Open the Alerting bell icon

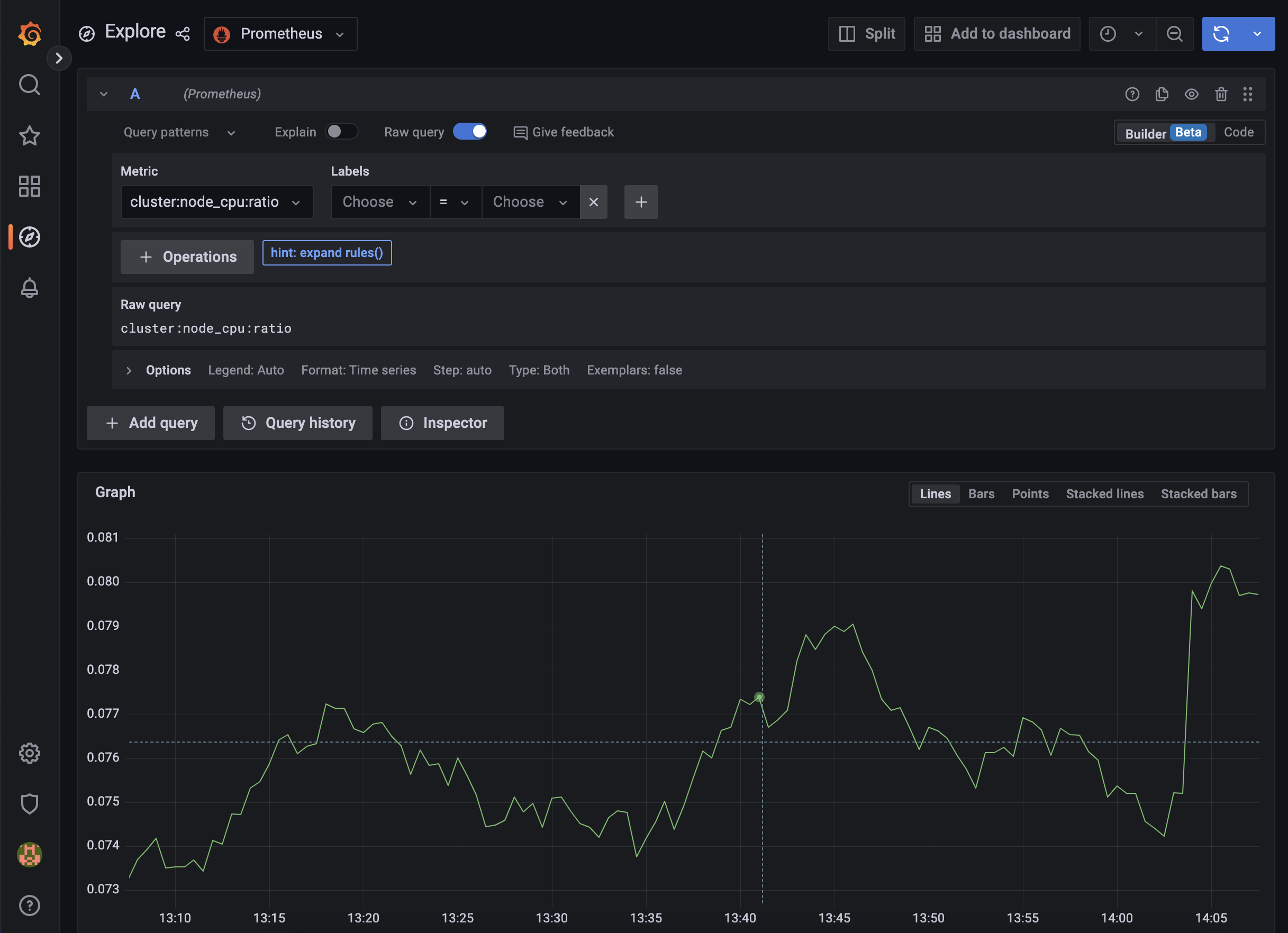pyautogui.click(x=30, y=288)
